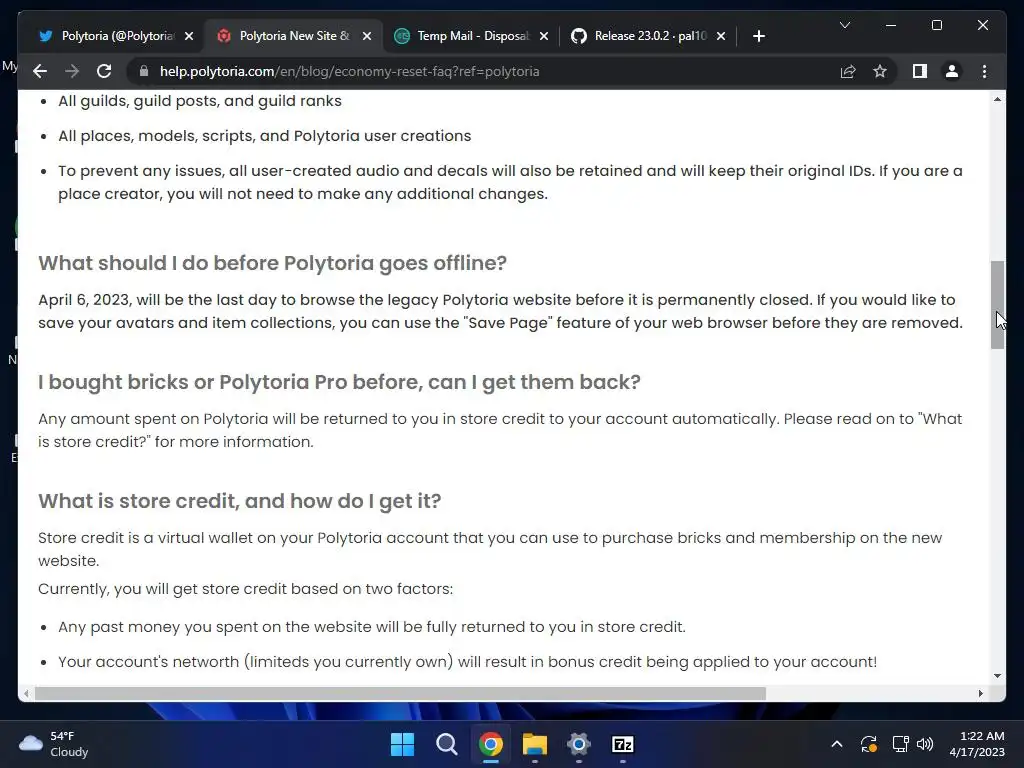Open the volume speaker tray icon

925,744
